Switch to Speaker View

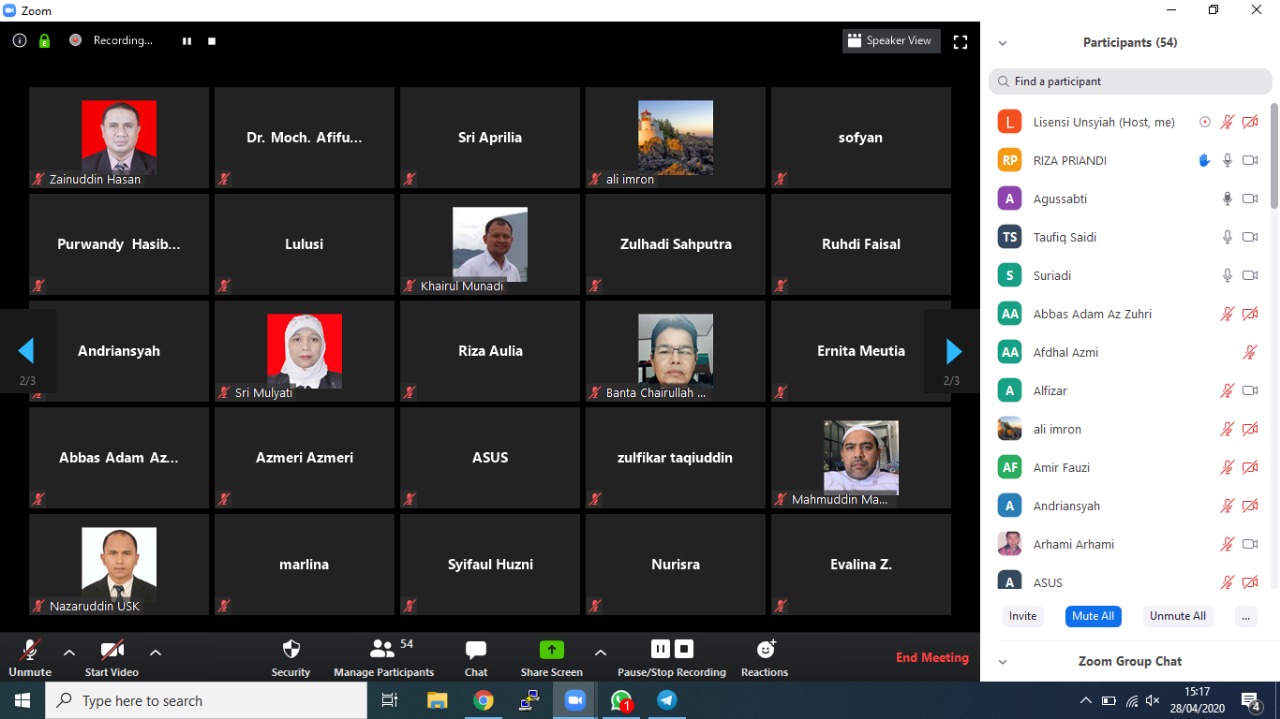pyautogui.click(x=890, y=41)
